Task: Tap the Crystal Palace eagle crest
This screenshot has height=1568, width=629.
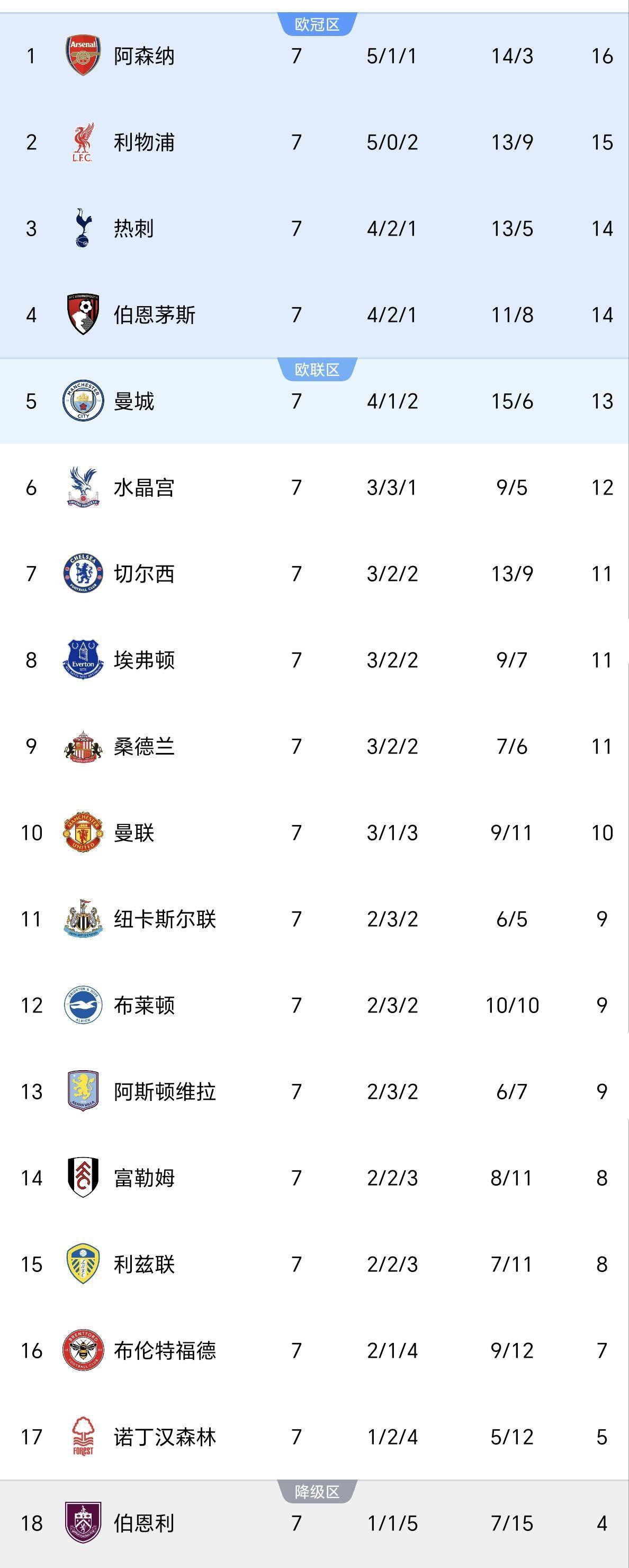Action: click(x=83, y=487)
